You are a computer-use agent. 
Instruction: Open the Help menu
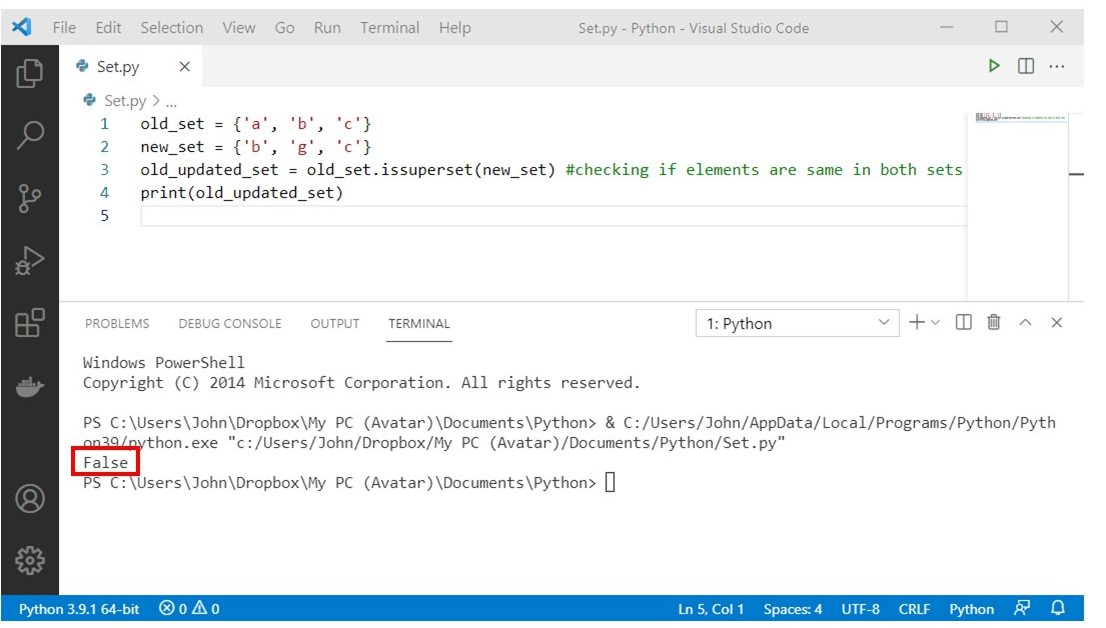coord(455,28)
